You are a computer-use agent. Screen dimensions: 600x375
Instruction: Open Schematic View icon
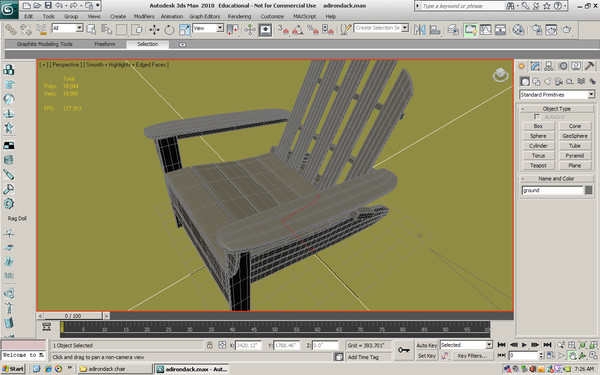coord(500,30)
